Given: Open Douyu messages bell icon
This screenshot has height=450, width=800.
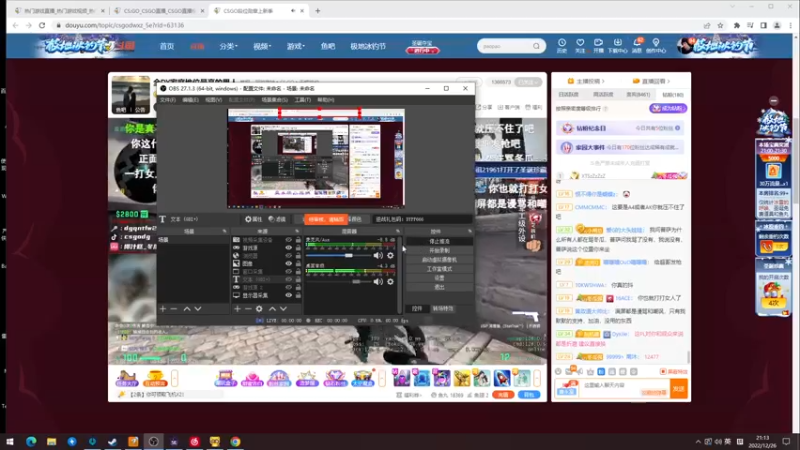Looking at the screenshot, I should click(637, 45).
